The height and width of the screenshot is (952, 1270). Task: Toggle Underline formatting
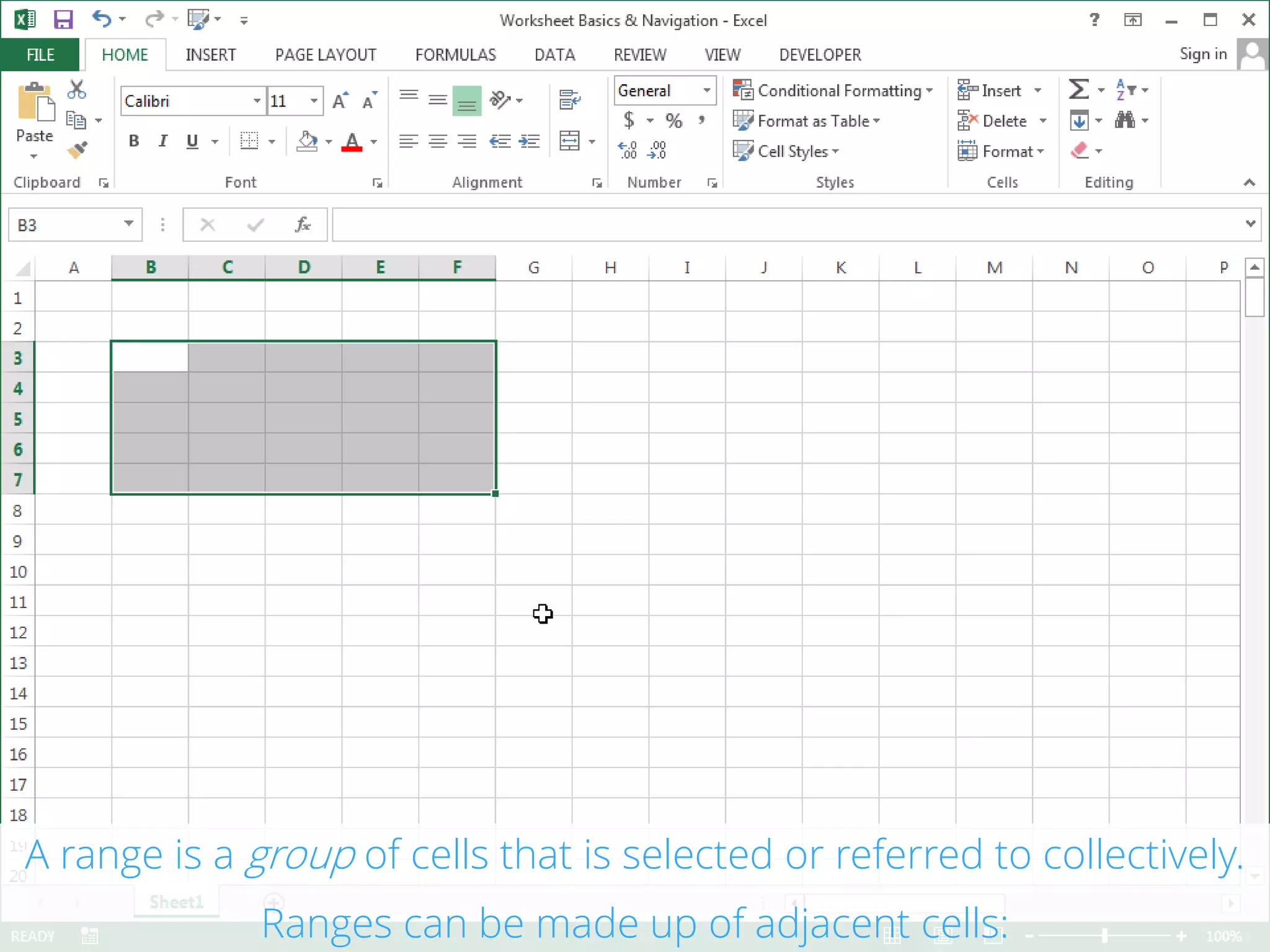[x=192, y=141]
